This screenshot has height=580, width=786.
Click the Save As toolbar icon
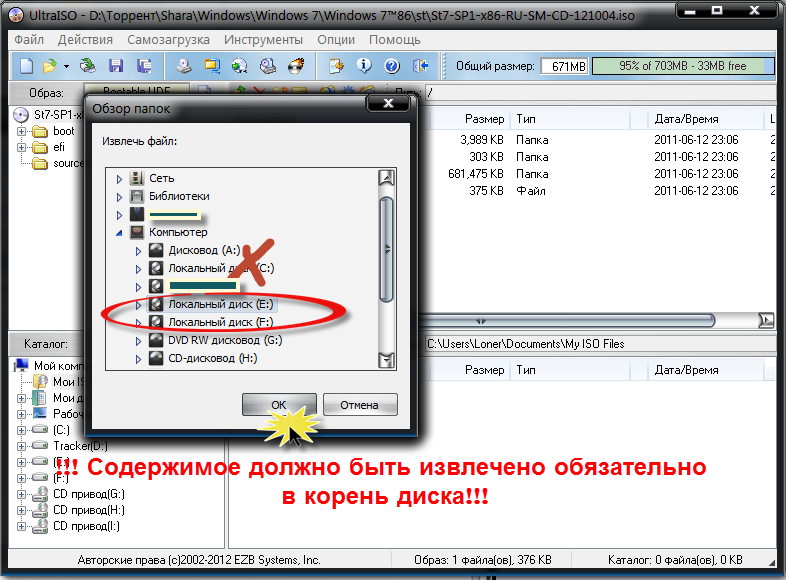click(x=144, y=66)
